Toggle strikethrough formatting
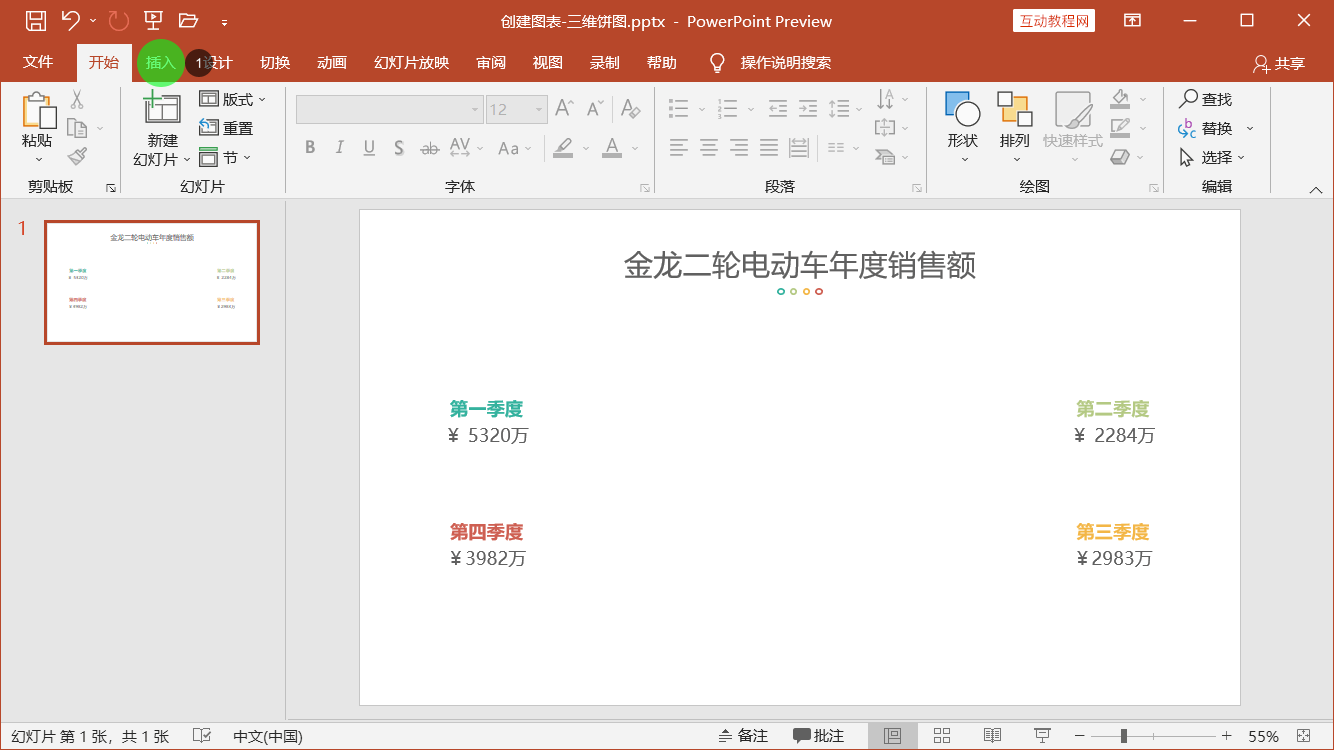Viewport: 1334px width, 750px height. click(429, 148)
